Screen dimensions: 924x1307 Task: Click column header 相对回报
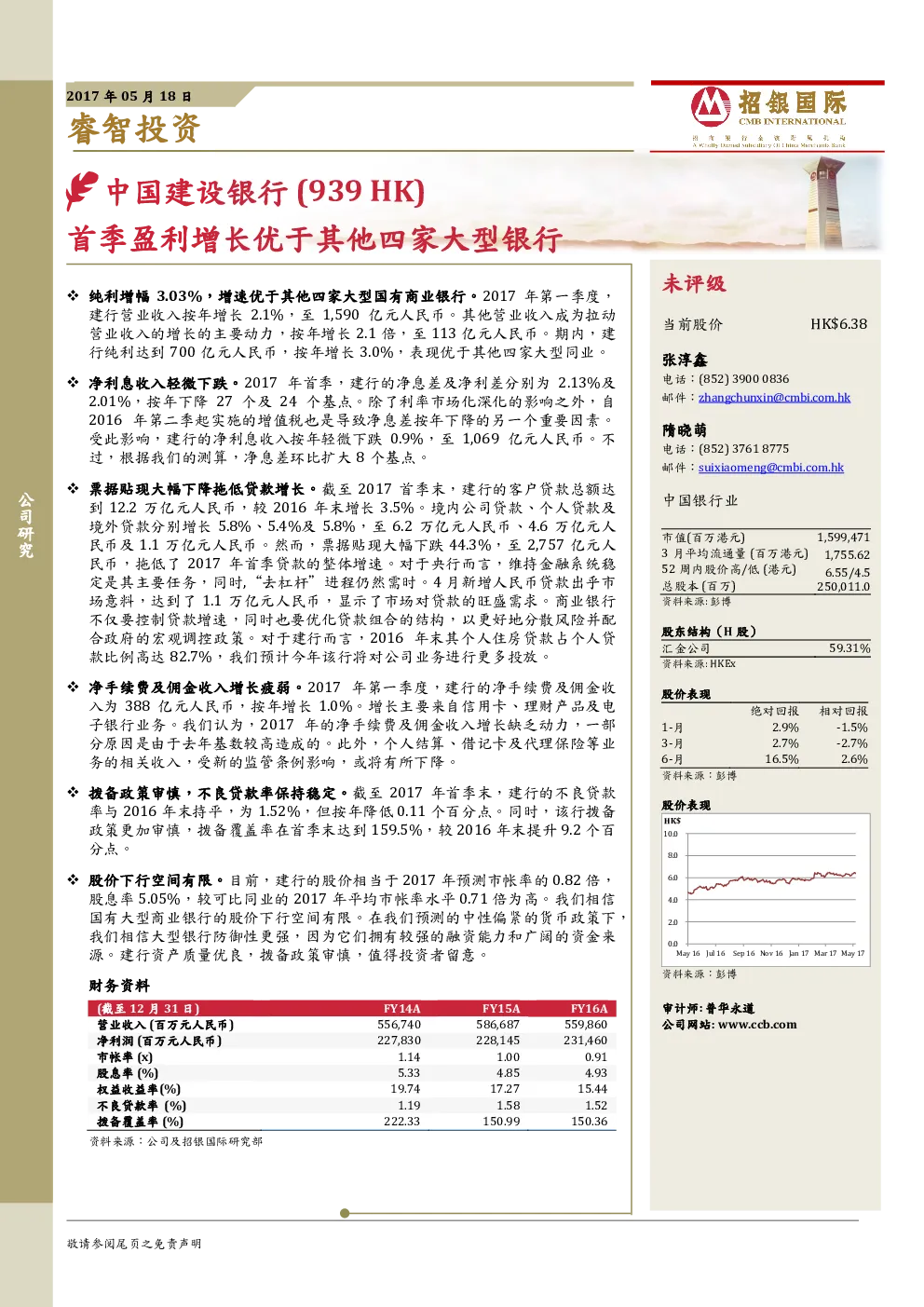[x=844, y=711]
